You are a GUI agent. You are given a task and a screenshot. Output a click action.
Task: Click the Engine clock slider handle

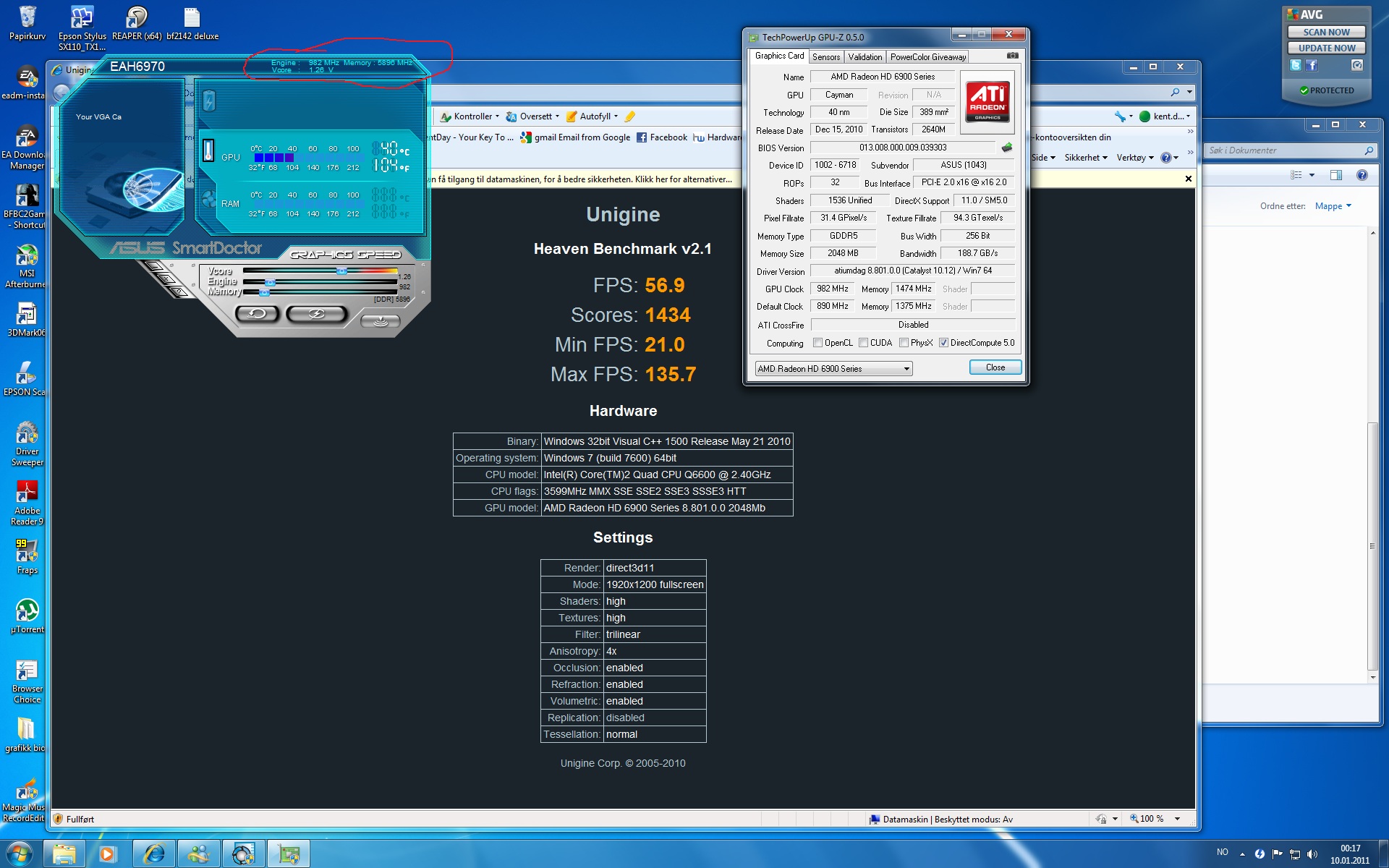tap(270, 282)
